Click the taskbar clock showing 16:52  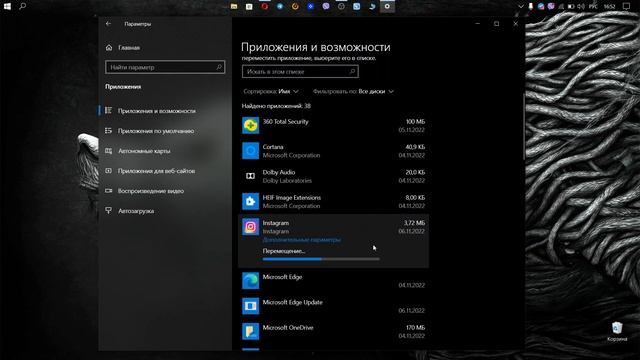[609, 7]
